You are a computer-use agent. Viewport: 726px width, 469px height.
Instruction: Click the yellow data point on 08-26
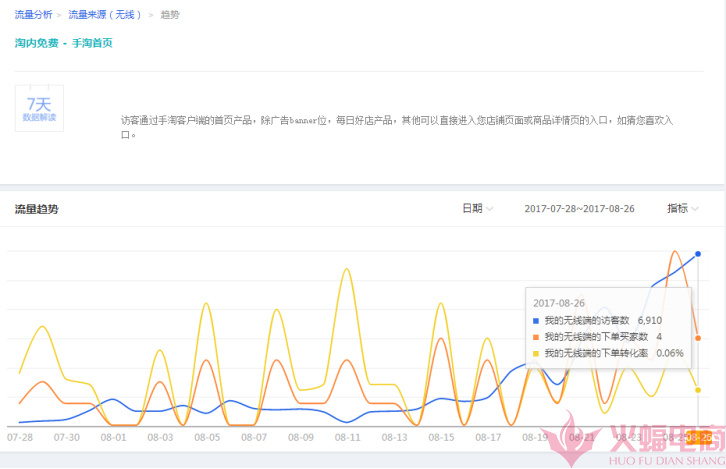(x=698, y=390)
